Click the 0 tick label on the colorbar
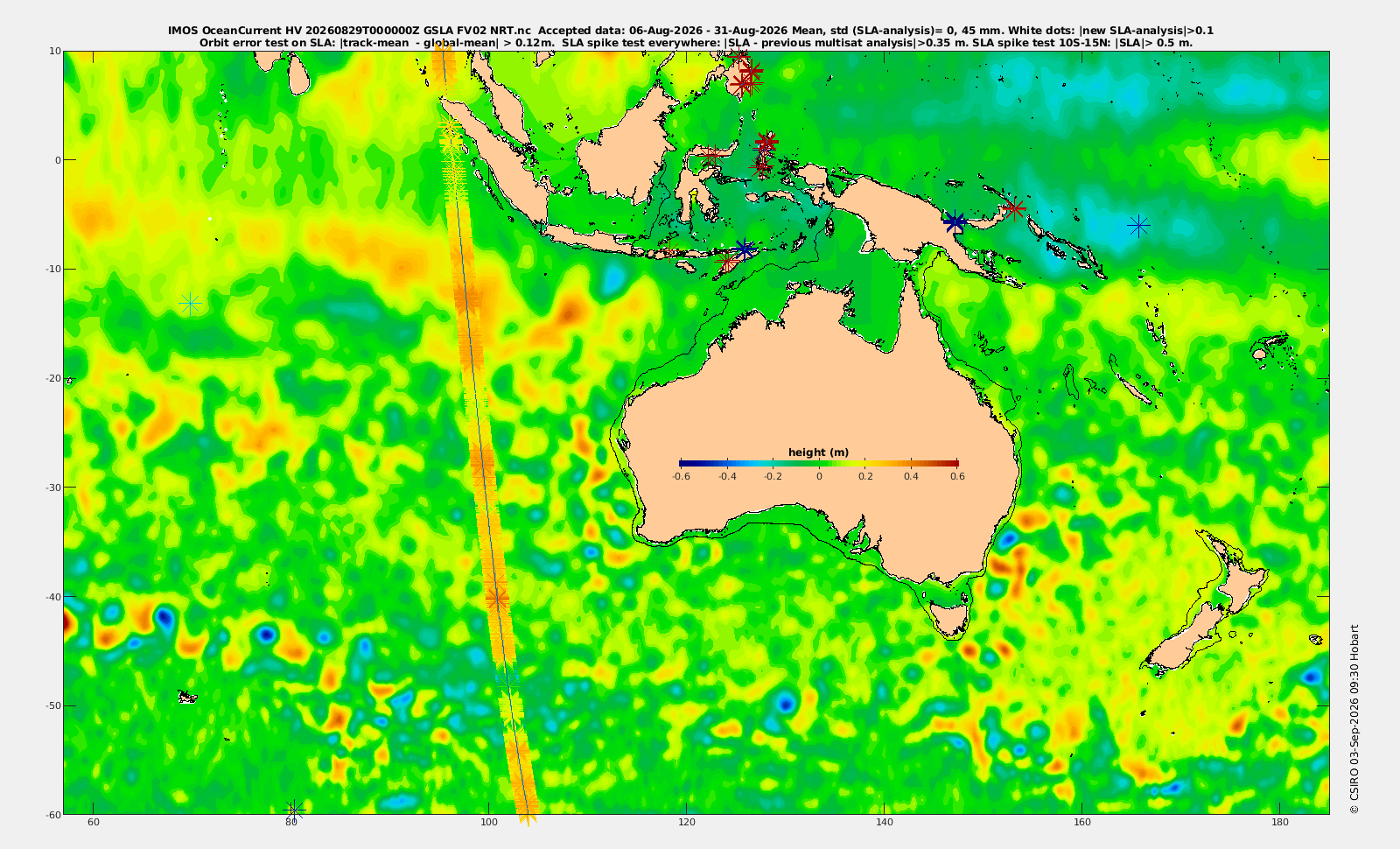 point(819,476)
